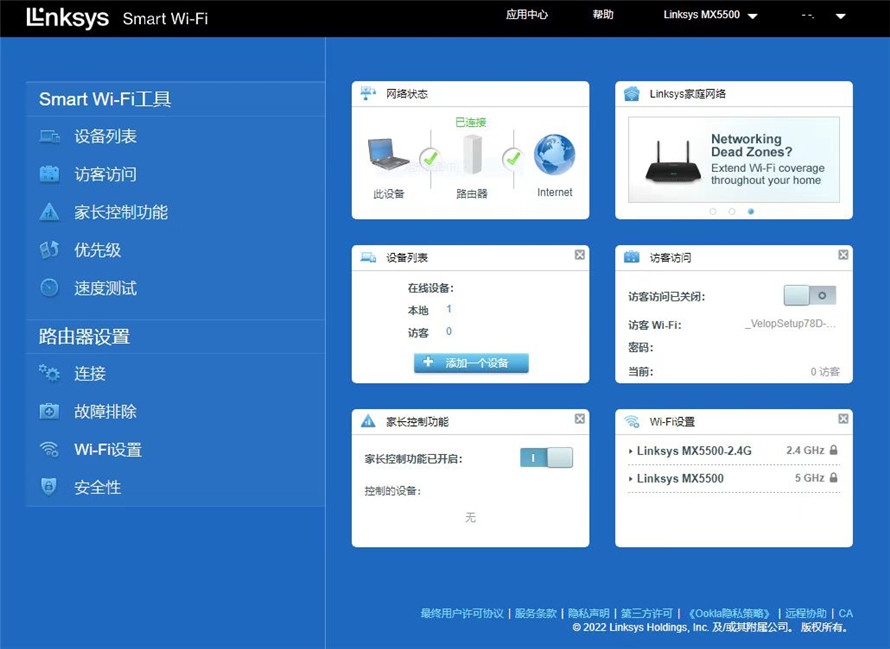890x649 pixels.
Task: Open 帮助 in top menu
Action: click(x=603, y=15)
